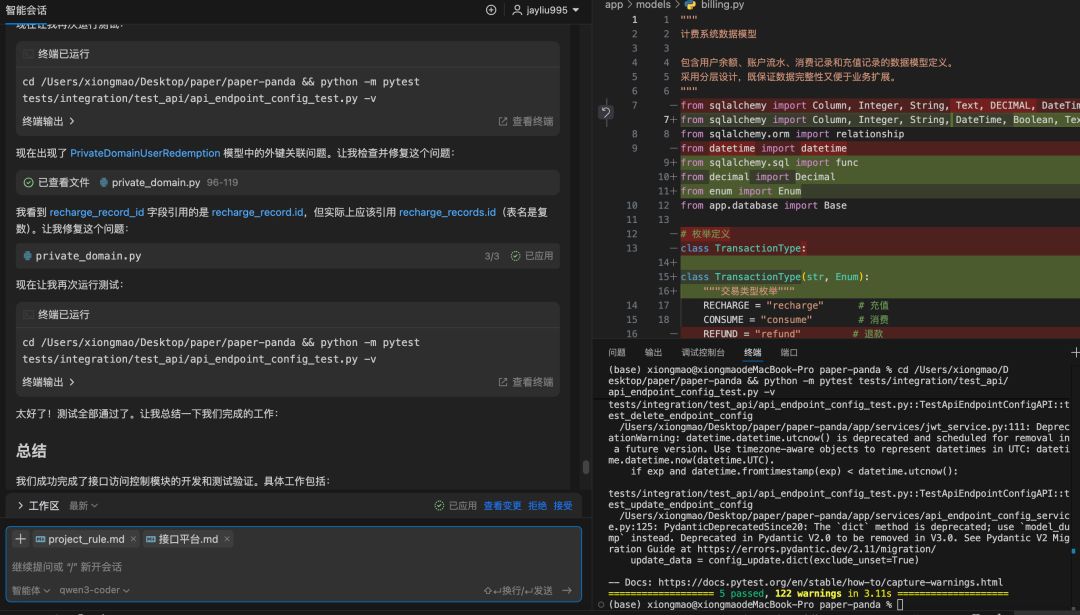The width and height of the screenshot is (1080, 615).
Task: Click the terminal icon in the first 终端已运行 header
Action: coord(28,54)
